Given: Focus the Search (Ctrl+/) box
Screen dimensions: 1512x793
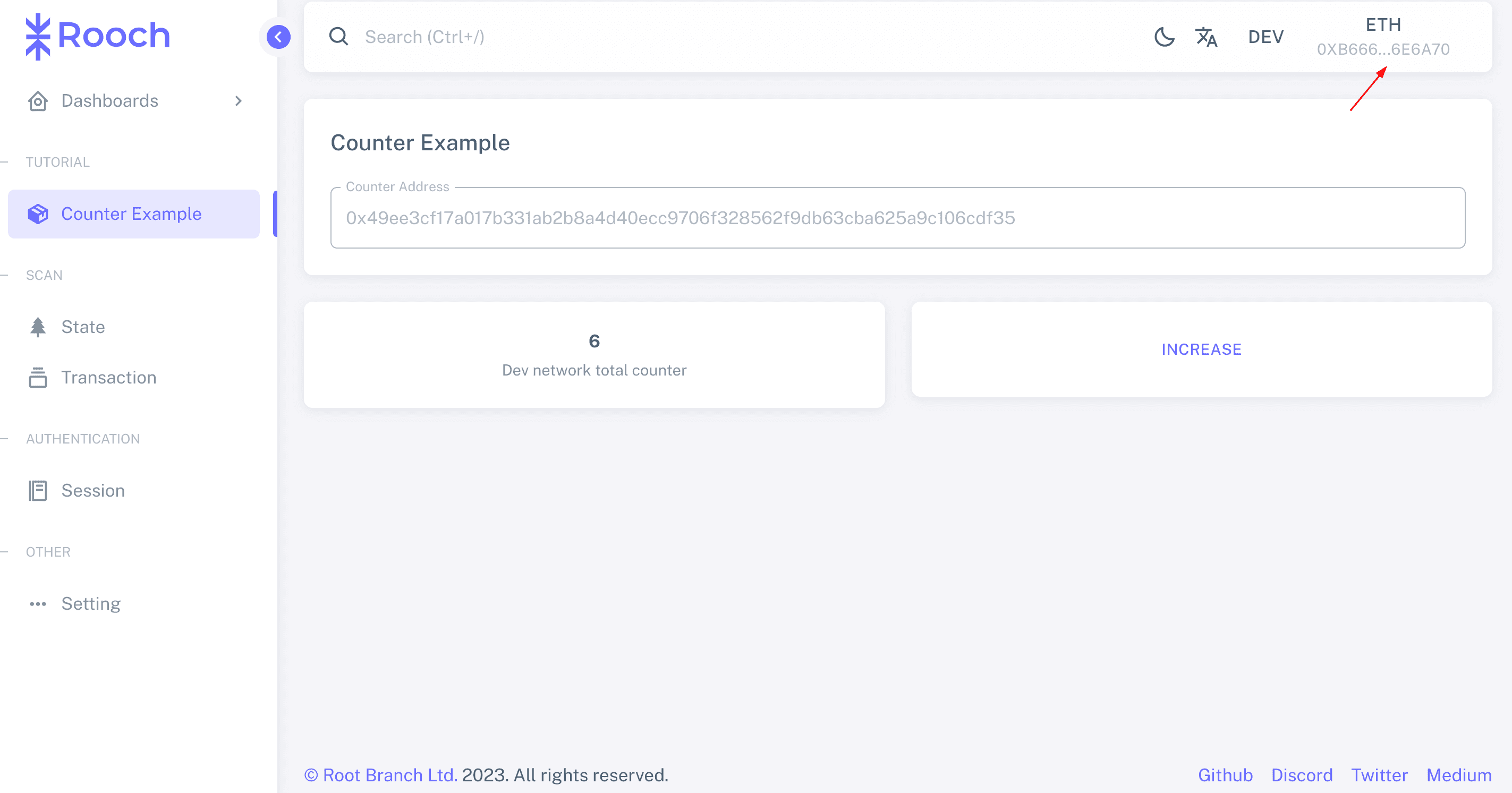Looking at the screenshot, I should pyautogui.click(x=645, y=37).
